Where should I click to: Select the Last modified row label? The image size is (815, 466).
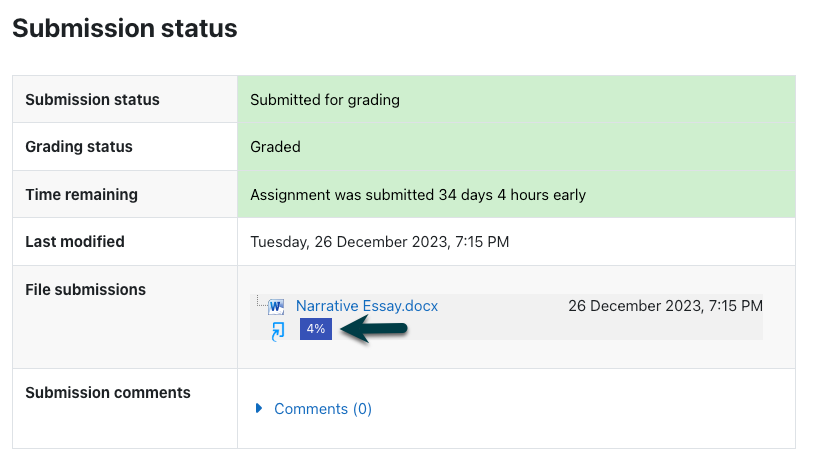75,242
